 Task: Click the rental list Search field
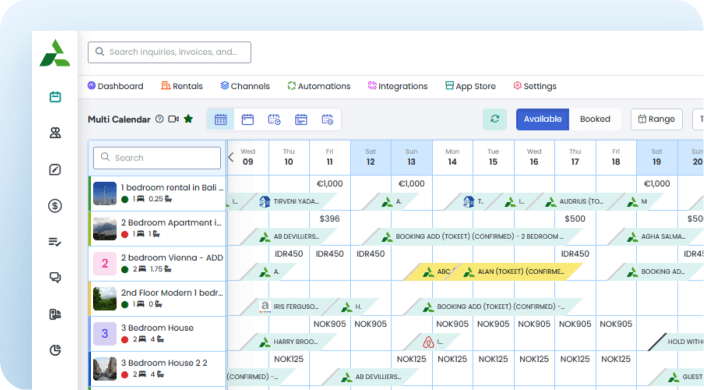(x=157, y=158)
